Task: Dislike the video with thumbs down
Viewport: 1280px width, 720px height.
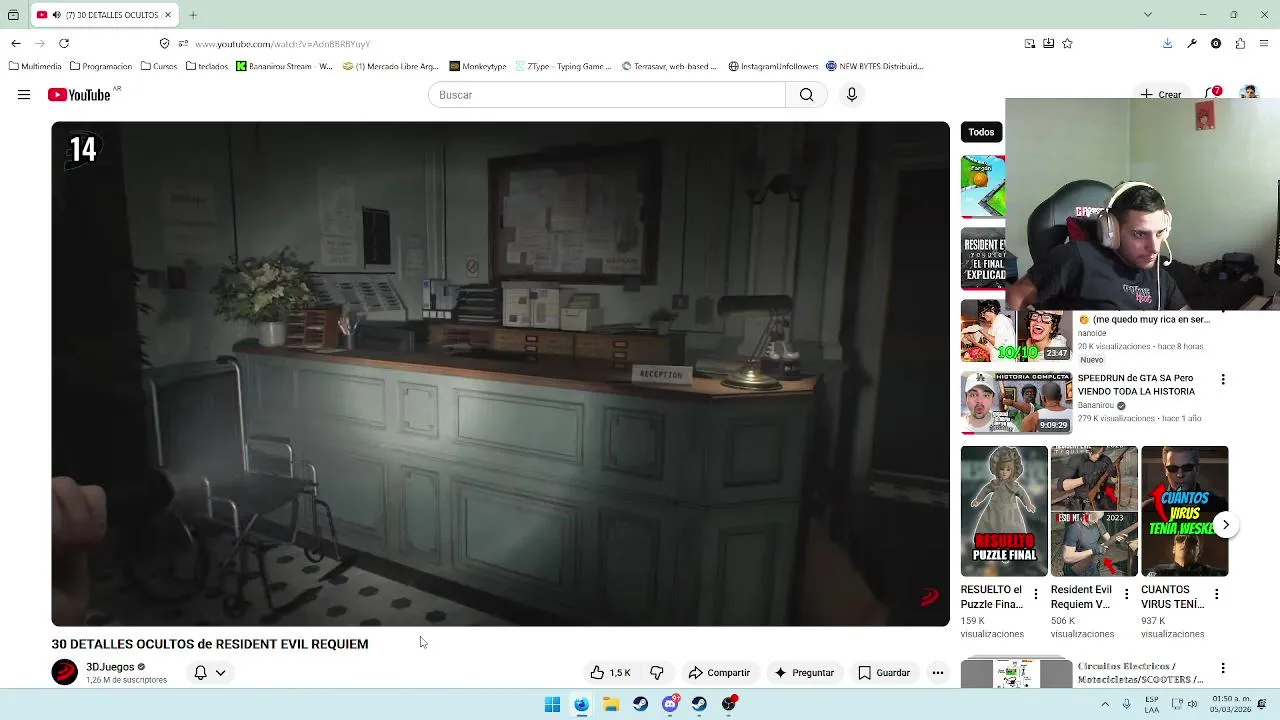Action: coord(657,673)
